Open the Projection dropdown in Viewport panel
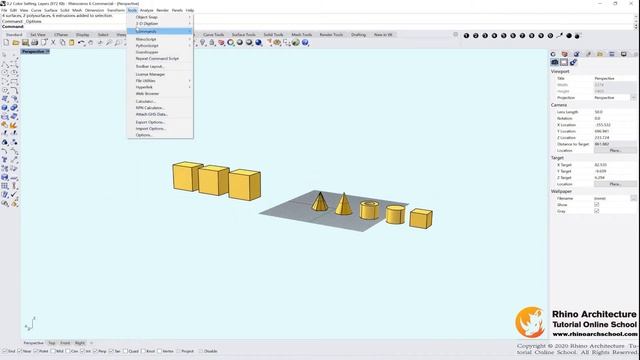The height and width of the screenshot is (360, 640). point(633,98)
